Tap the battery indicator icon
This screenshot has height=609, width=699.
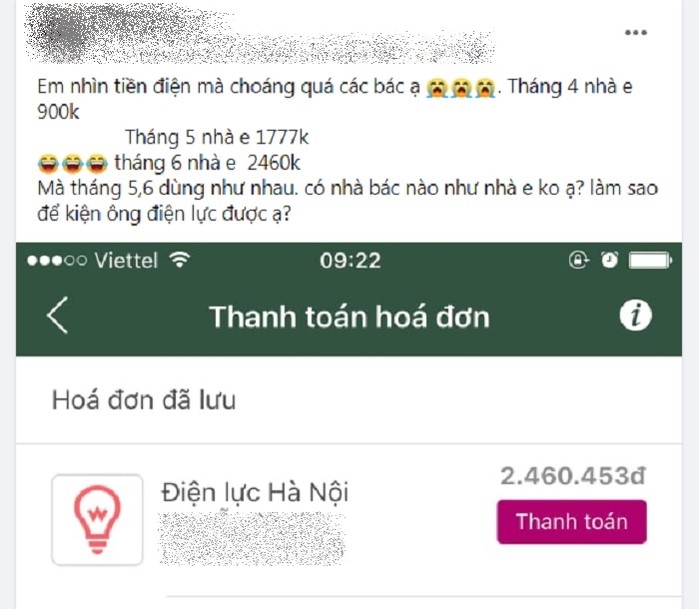650,260
